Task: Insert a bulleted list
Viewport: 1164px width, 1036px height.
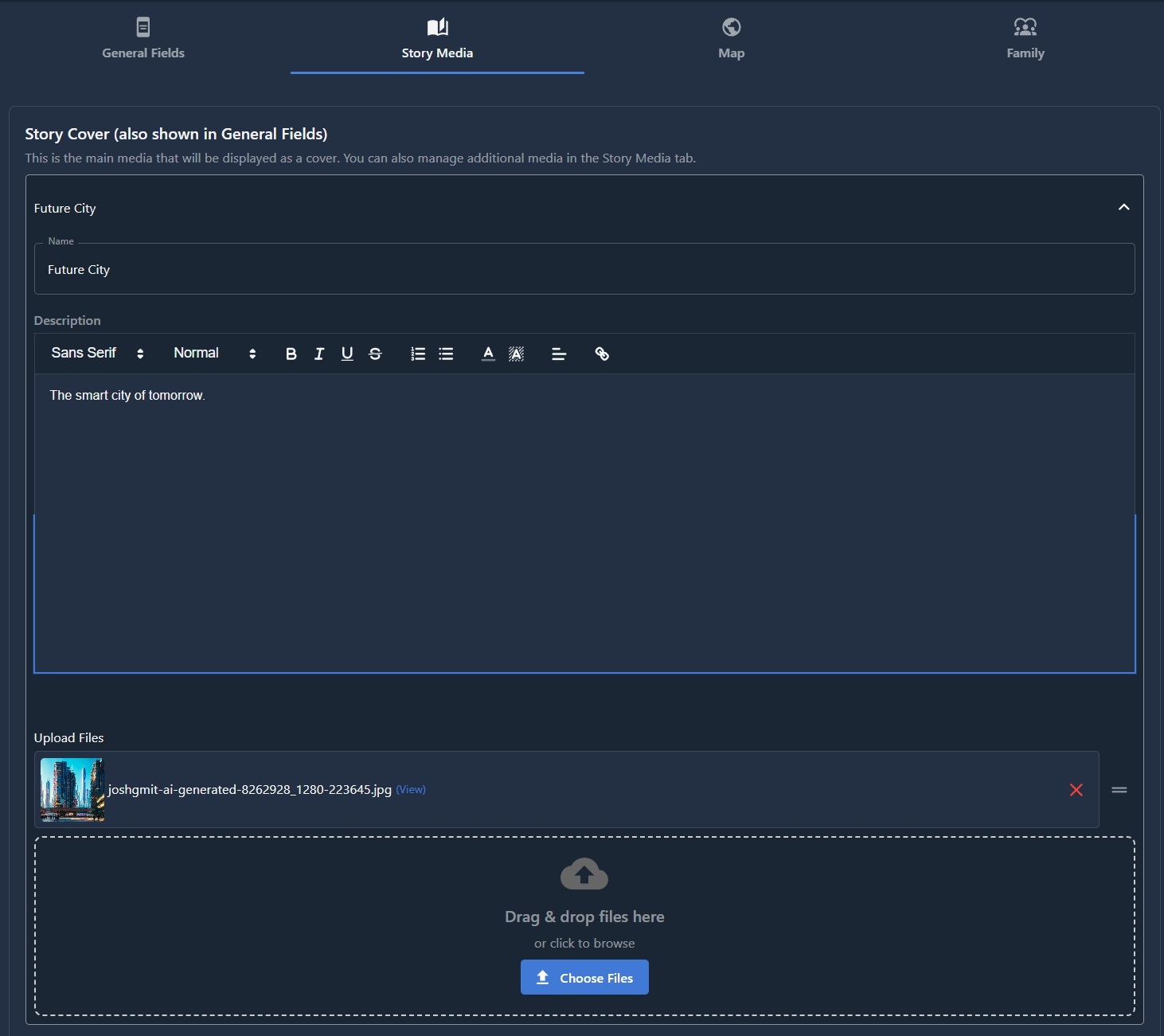Action: click(x=446, y=354)
